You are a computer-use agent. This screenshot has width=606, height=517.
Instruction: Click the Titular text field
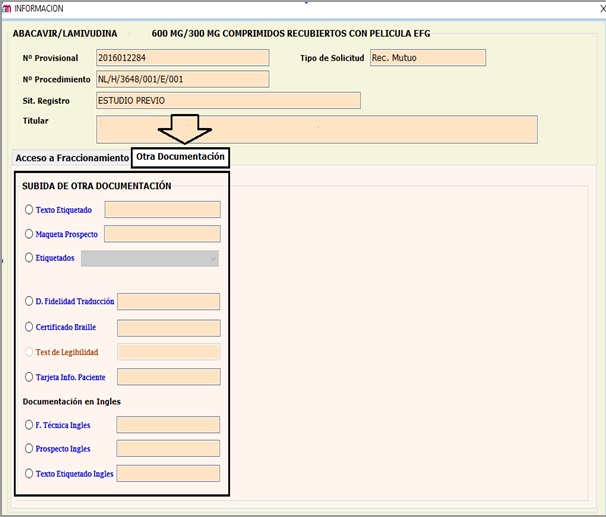[x=316, y=129]
